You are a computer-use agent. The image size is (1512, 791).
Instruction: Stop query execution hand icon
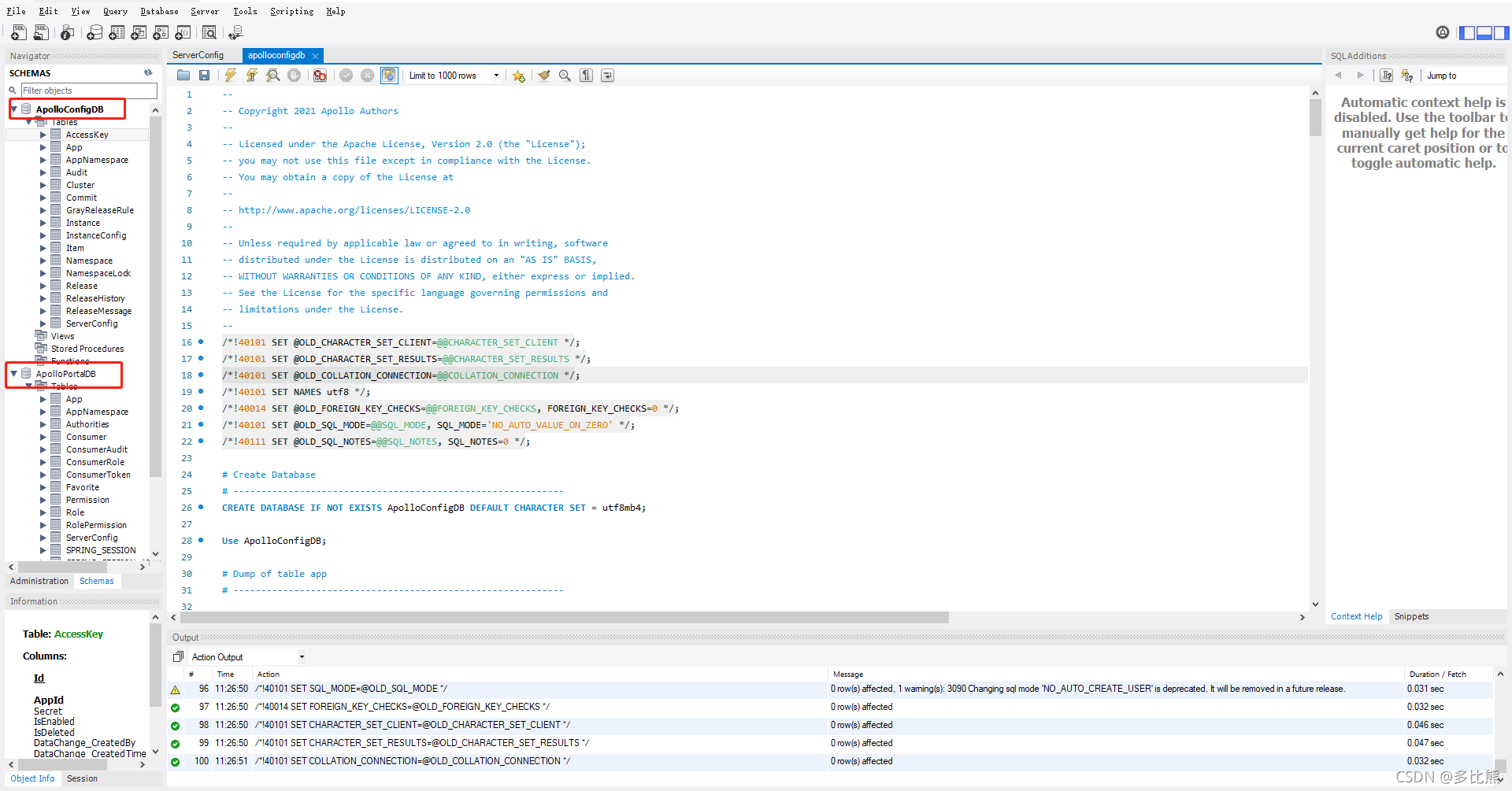294,76
